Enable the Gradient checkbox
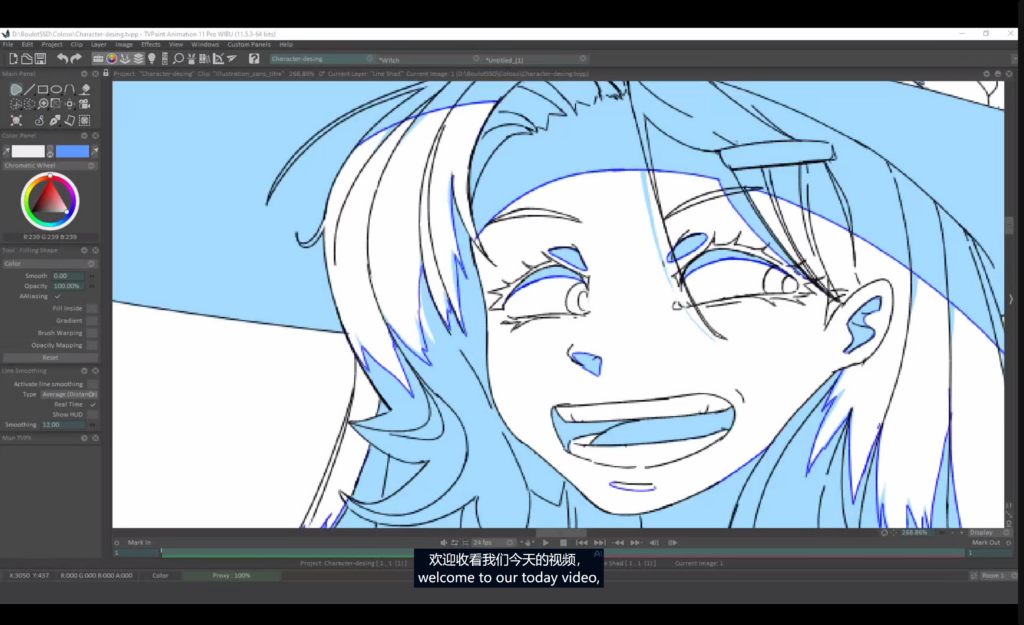The image size is (1024, 625). [91, 321]
